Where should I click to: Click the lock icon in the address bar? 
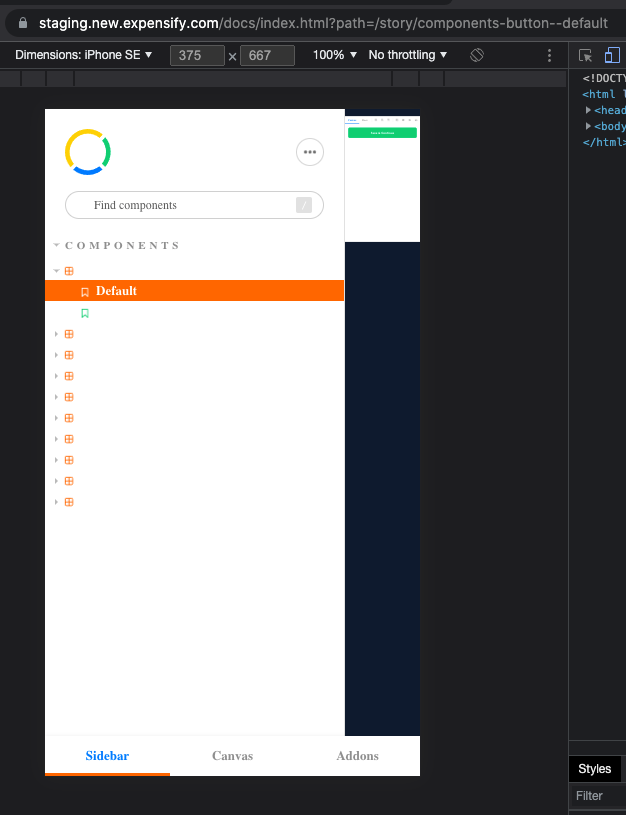[22, 23]
